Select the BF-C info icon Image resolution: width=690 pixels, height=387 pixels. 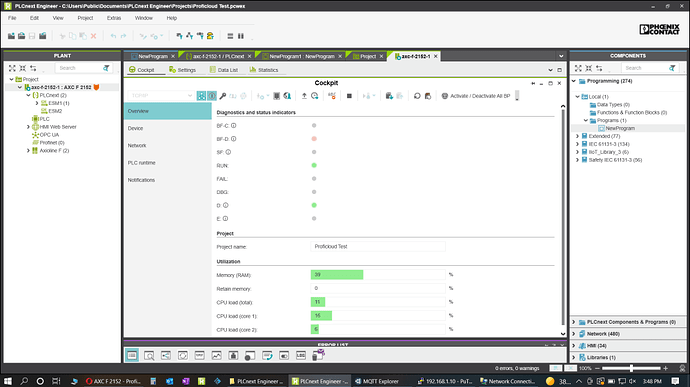pos(234,125)
